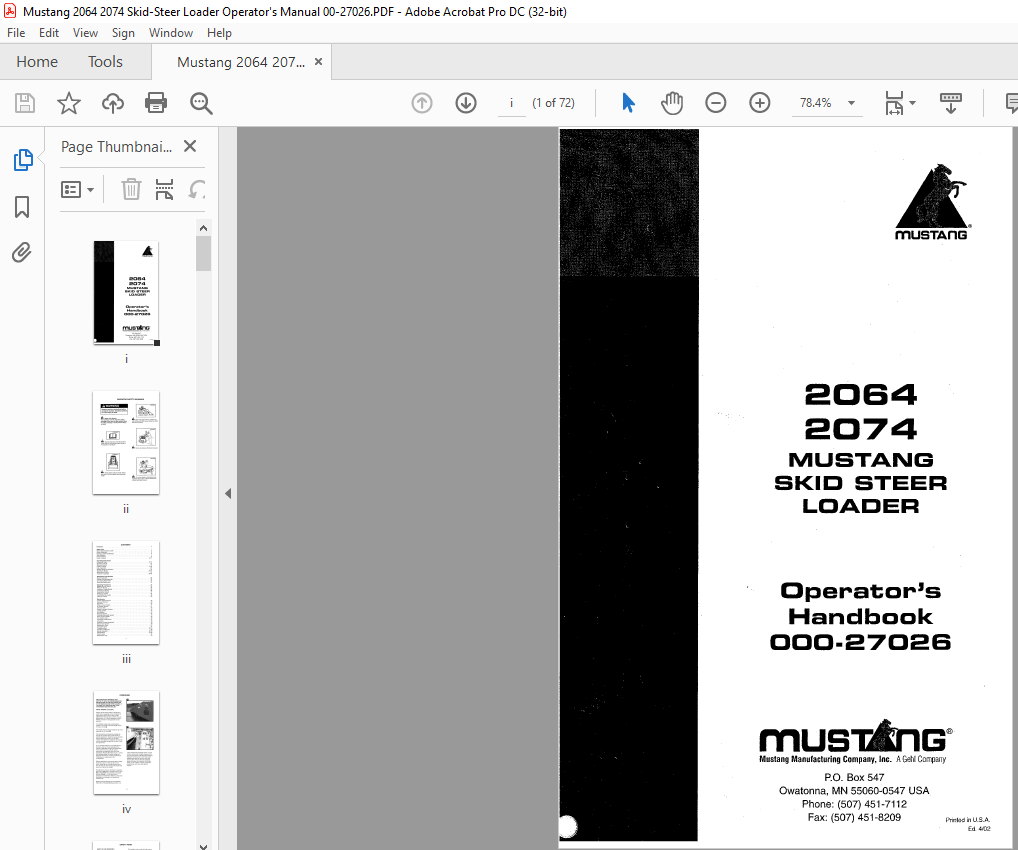Switch to the Home tab
The image size is (1018, 850).
(x=37, y=62)
